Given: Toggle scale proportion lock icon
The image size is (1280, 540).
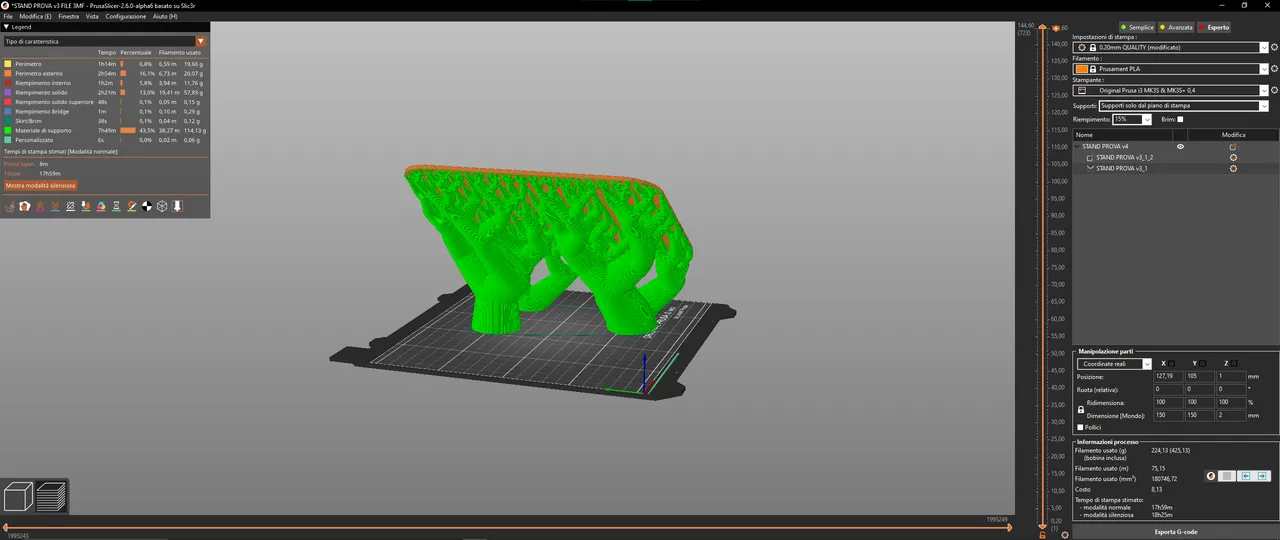Looking at the screenshot, I should pos(1080,409).
